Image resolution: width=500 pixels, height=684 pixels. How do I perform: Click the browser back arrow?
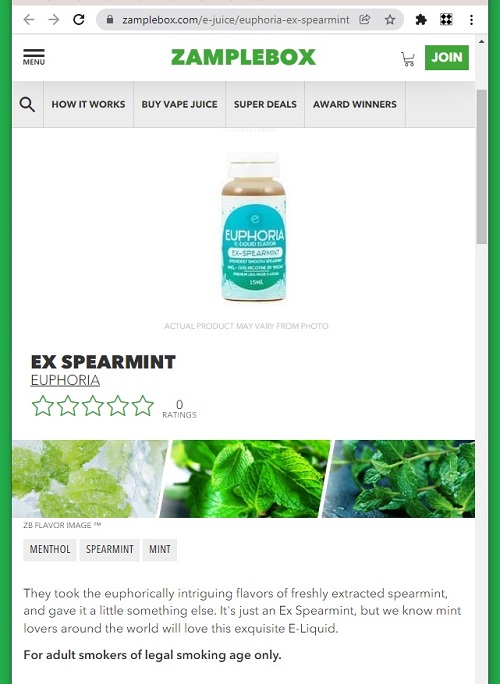(29, 20)
